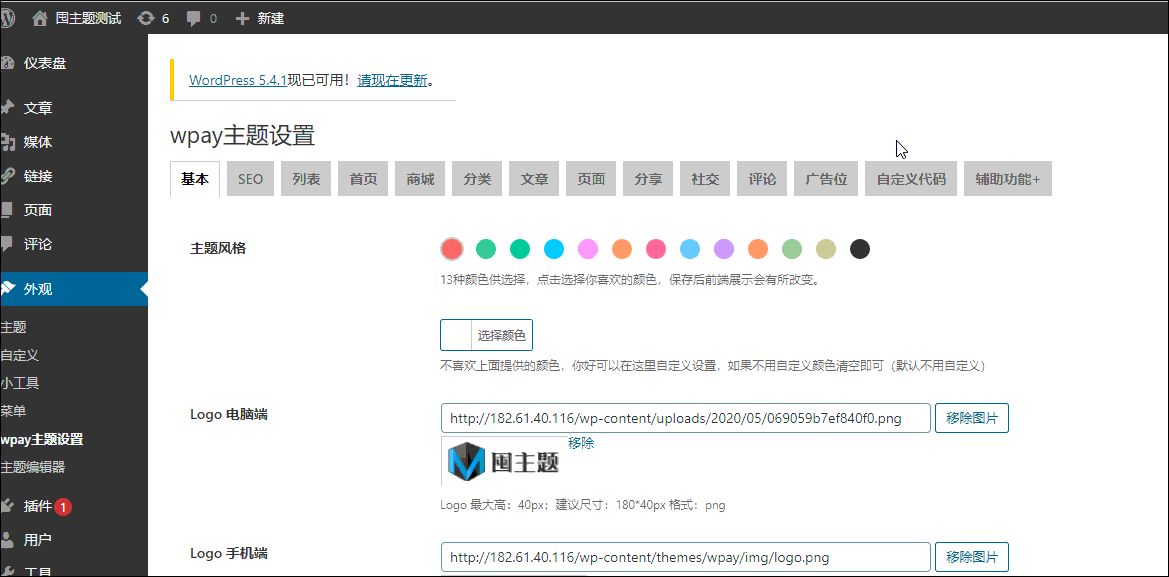1169x577 pixels.
Task: Select the black theme color swatch
Action: pyautogui.click(x=859, y=249)
